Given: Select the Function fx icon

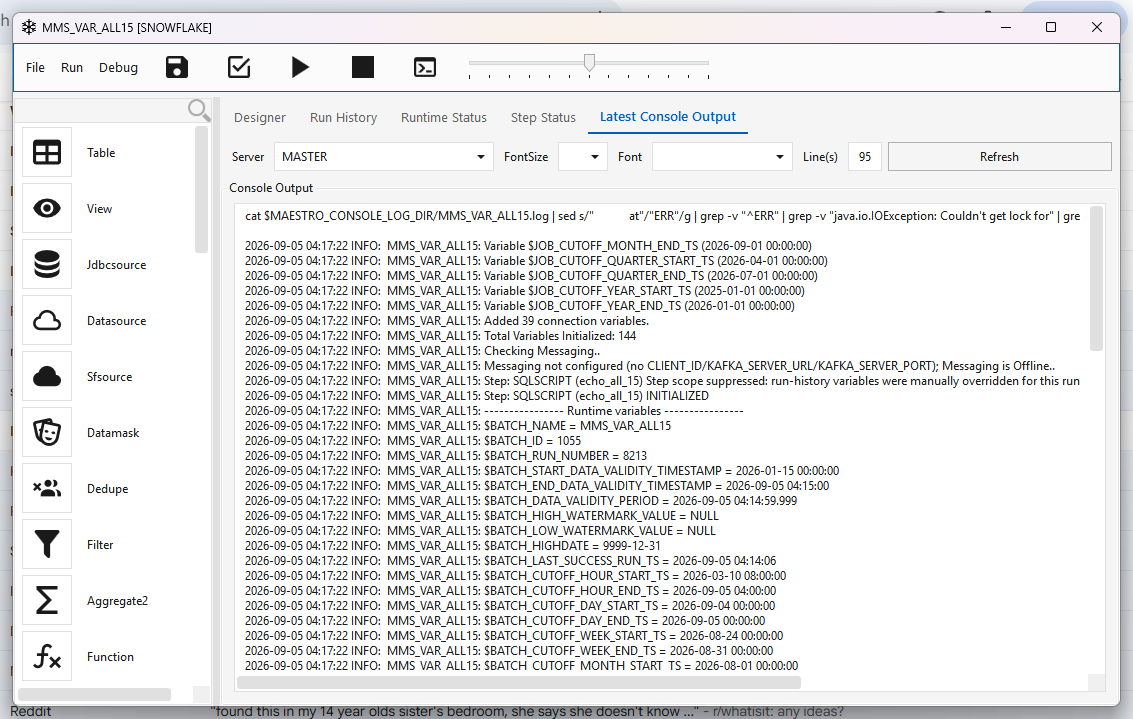Looking at the screenshot, I should (x=47, y=656).
